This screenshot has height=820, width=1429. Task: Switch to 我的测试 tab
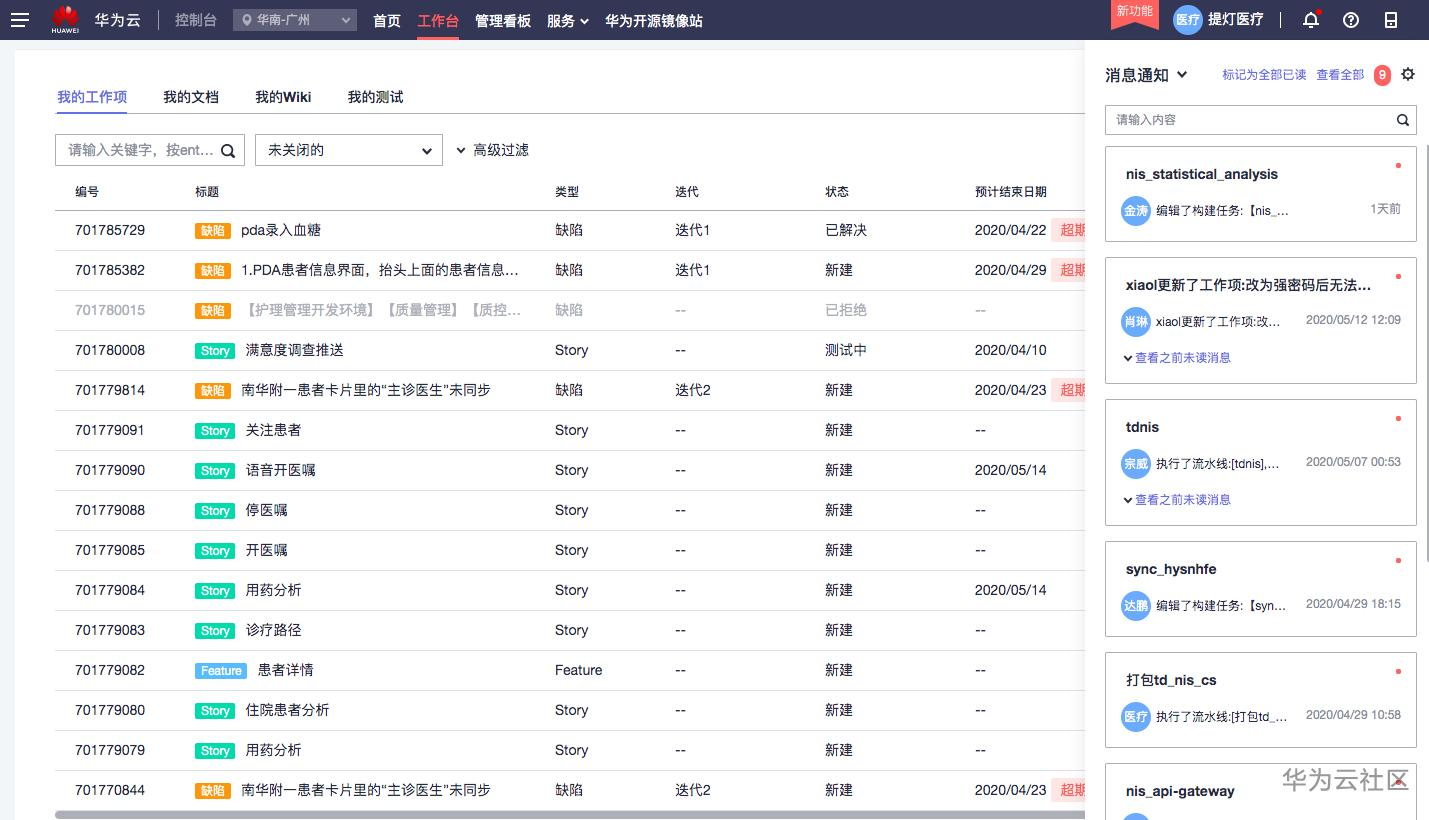click(375, 97)
